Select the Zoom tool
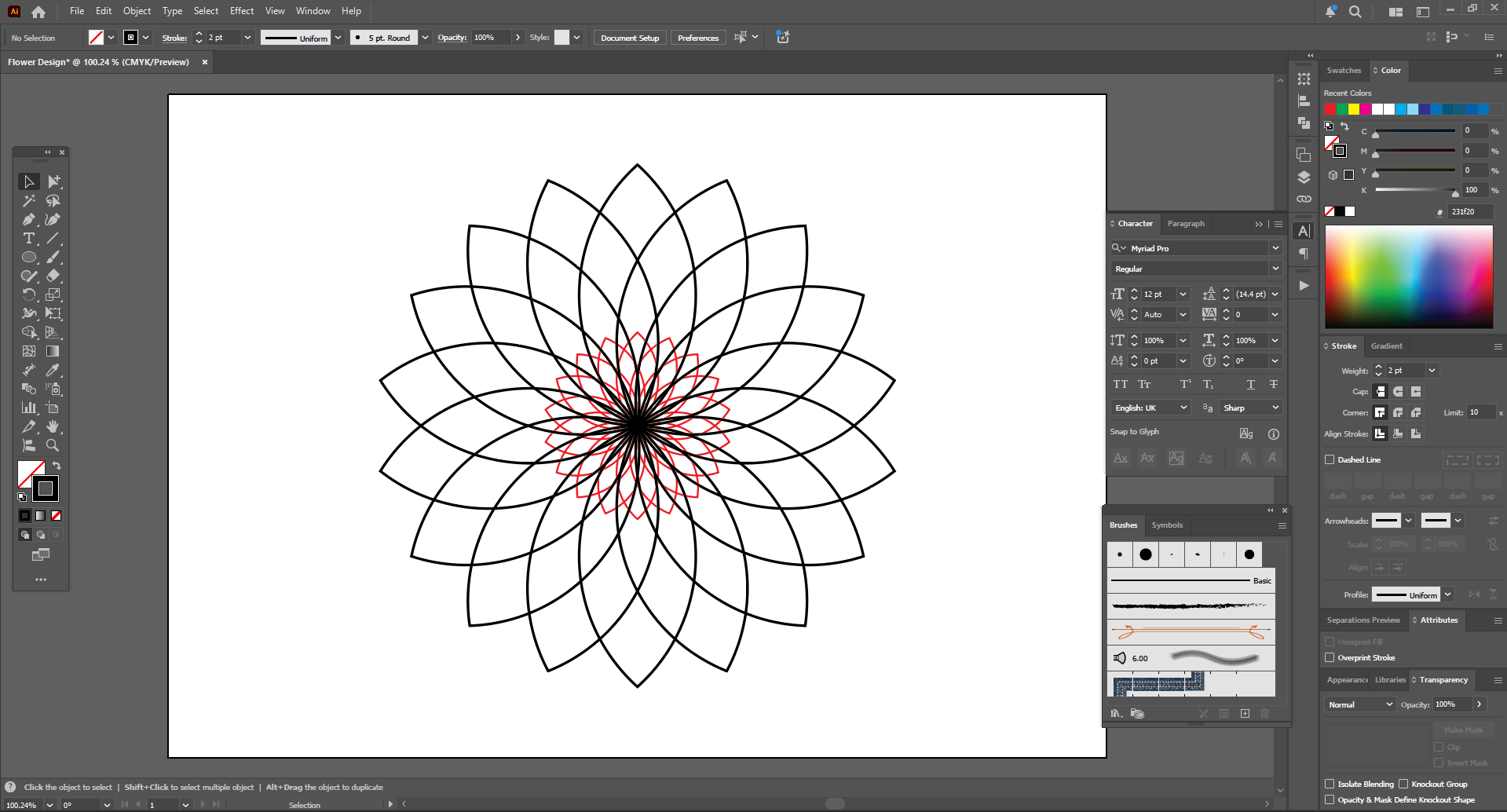 click(53, 445)
